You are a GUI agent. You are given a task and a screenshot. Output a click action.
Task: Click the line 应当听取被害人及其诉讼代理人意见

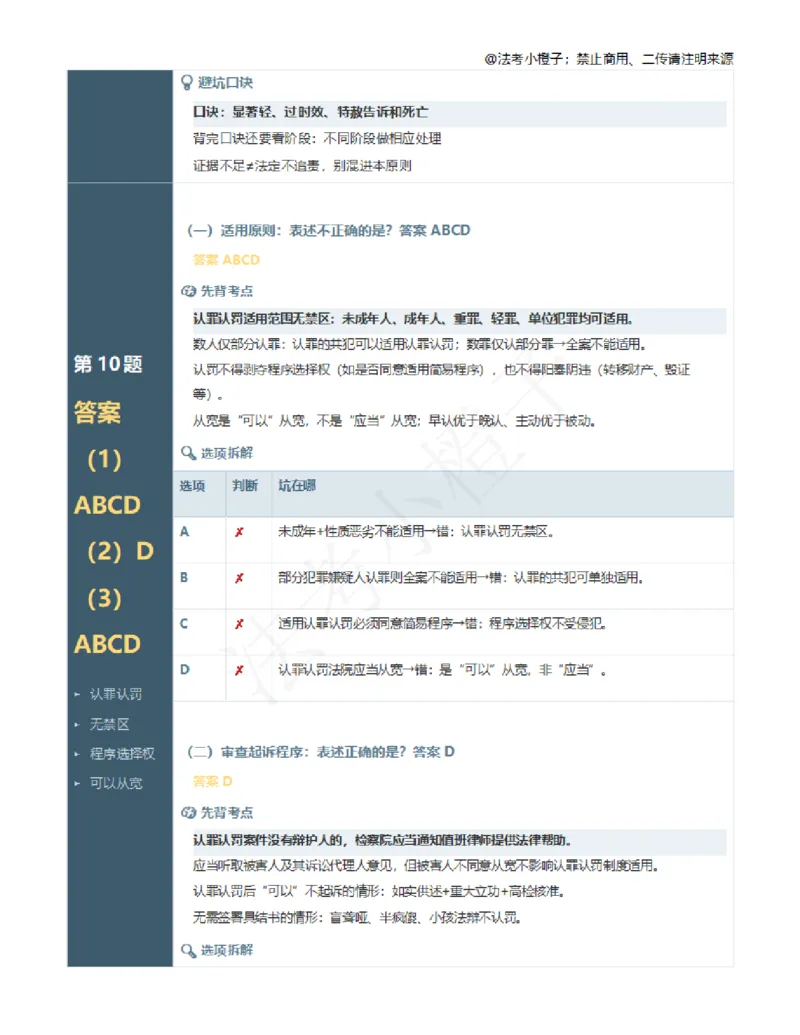pos(426,866)
